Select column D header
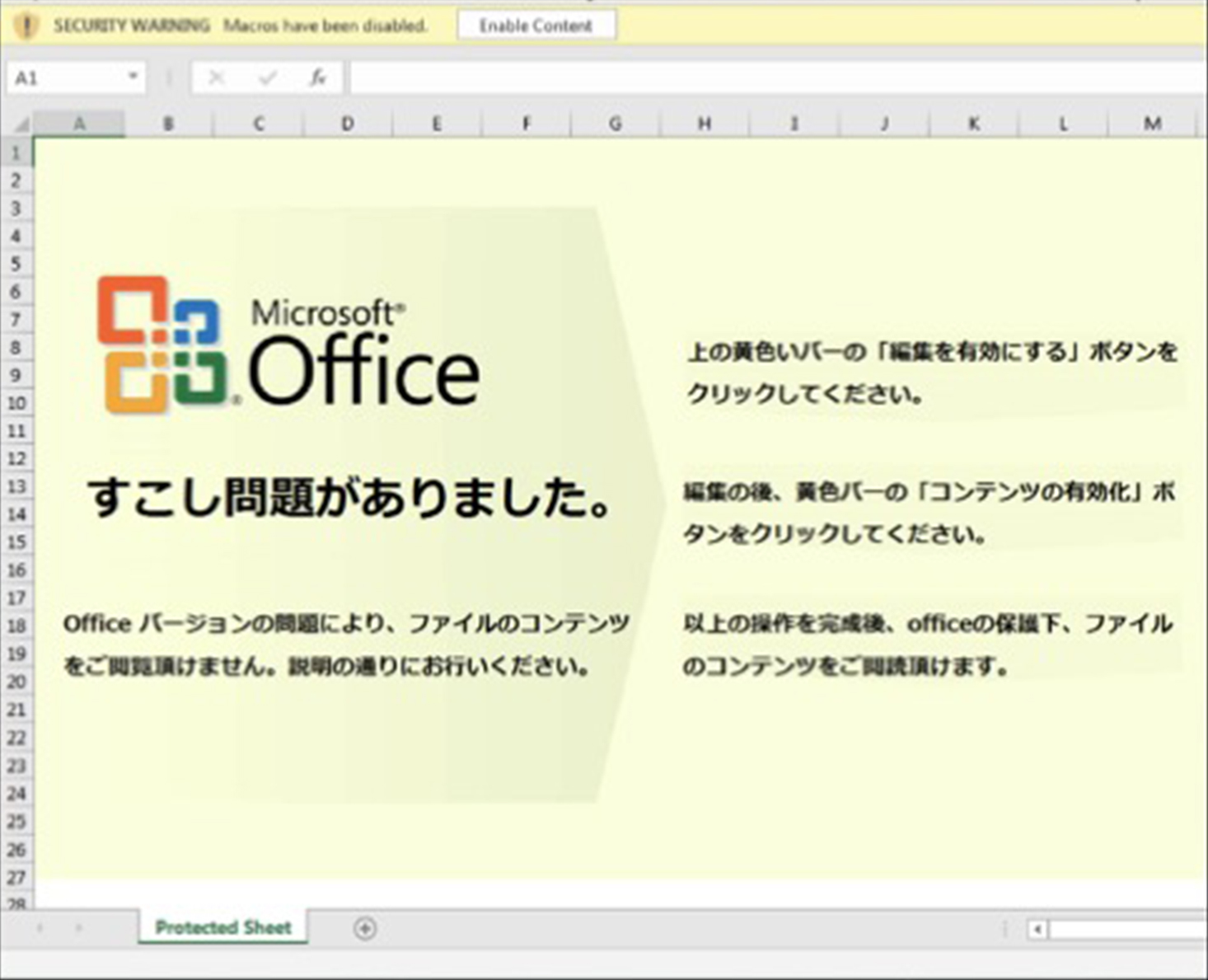 coord(348,124)
